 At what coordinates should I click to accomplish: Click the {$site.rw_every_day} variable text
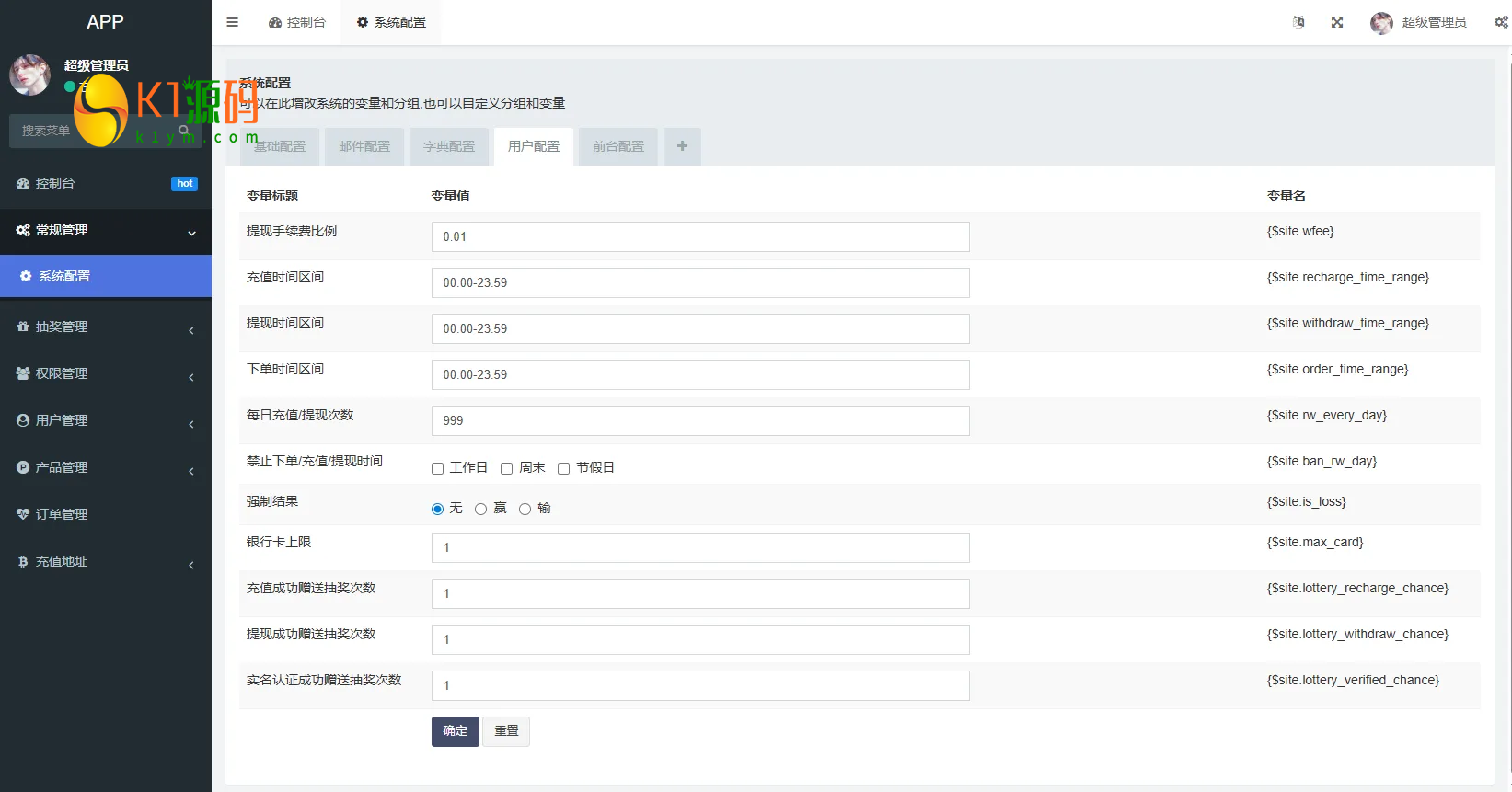click(1327, 415)
